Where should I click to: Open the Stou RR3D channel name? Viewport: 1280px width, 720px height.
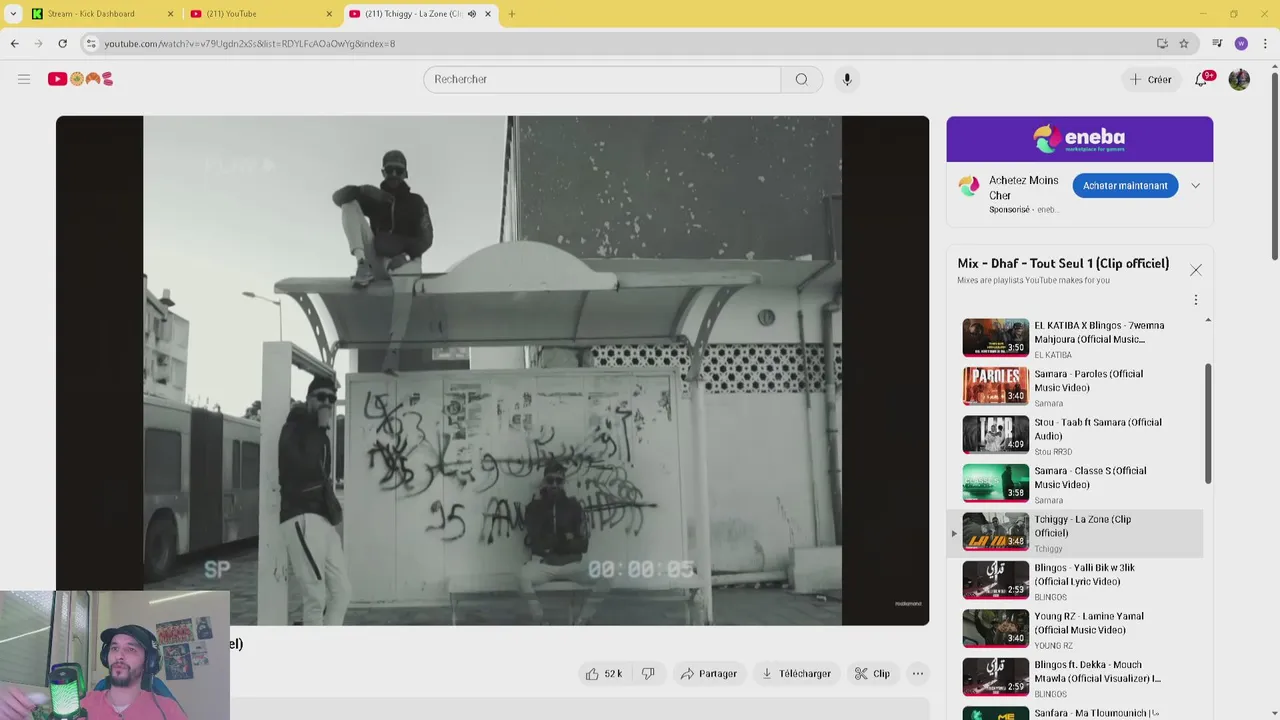tap(1053, 452)
